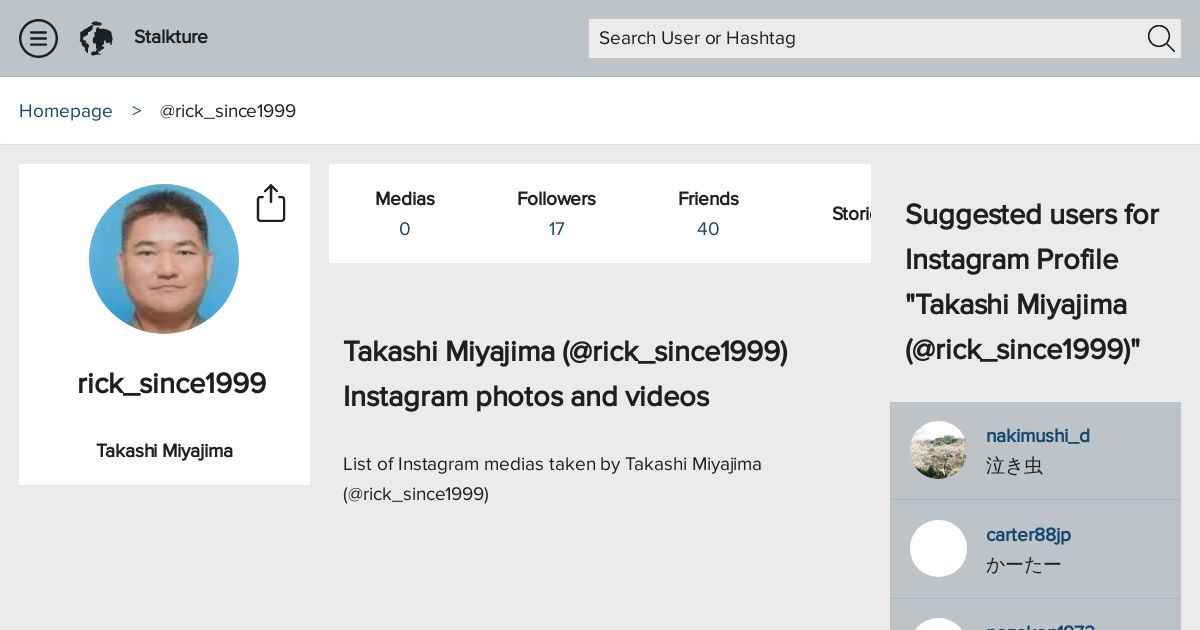Click the Stalkture site name
This screenshot has height=630, width=1200.
pos(171,37)
